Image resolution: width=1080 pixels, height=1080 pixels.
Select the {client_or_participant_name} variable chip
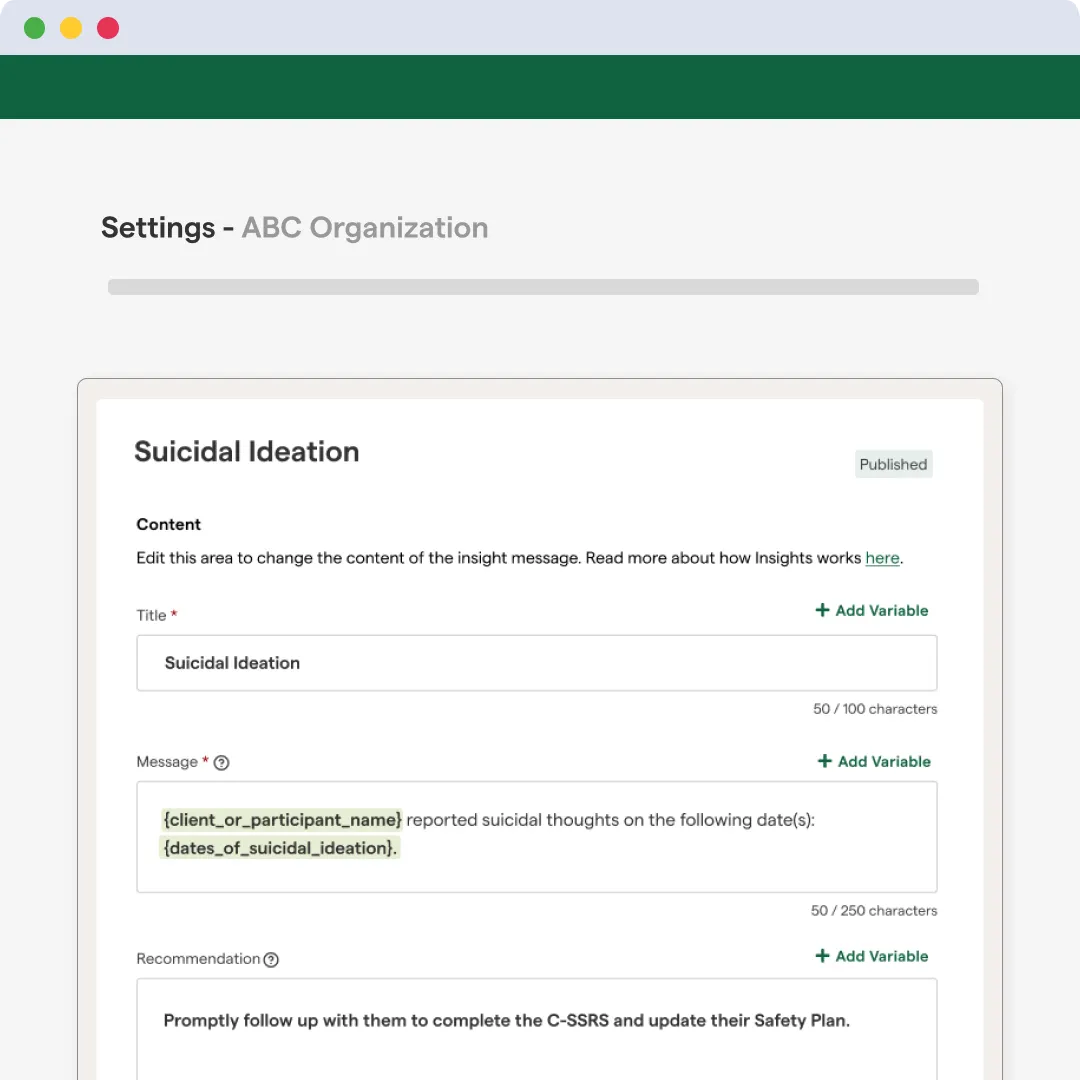pos(282,820)
